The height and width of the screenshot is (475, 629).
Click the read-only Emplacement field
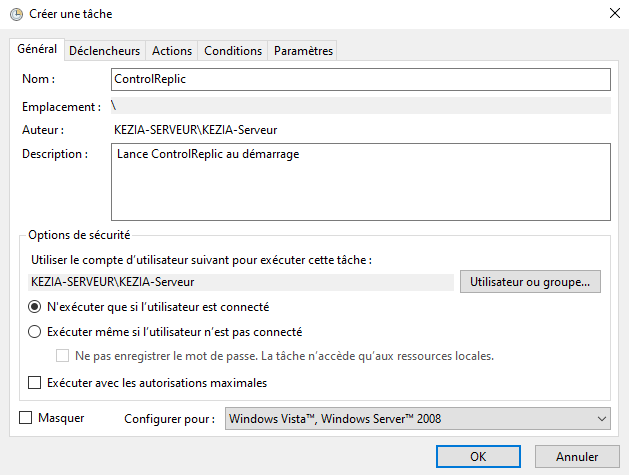360,105
